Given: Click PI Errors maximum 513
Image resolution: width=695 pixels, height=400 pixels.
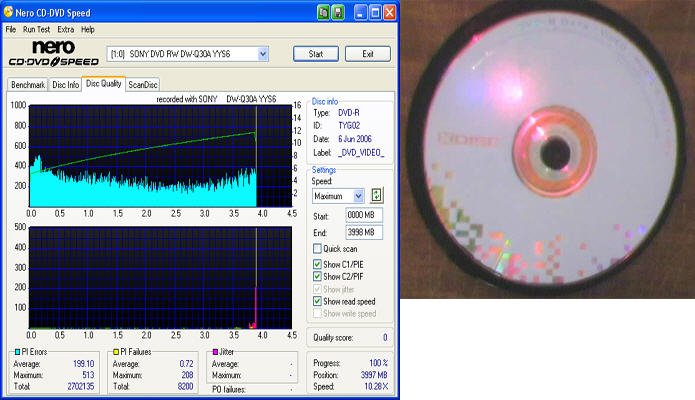Looking at the screenshot, I should pos(88,375).
